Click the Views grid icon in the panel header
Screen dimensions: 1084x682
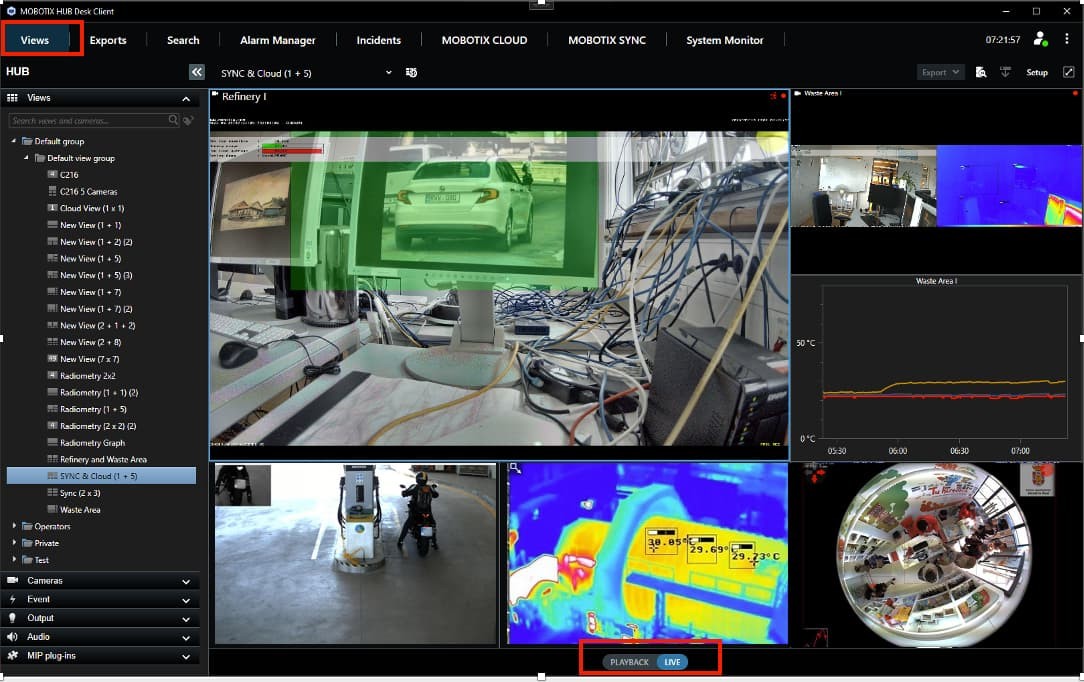[12, 98]
